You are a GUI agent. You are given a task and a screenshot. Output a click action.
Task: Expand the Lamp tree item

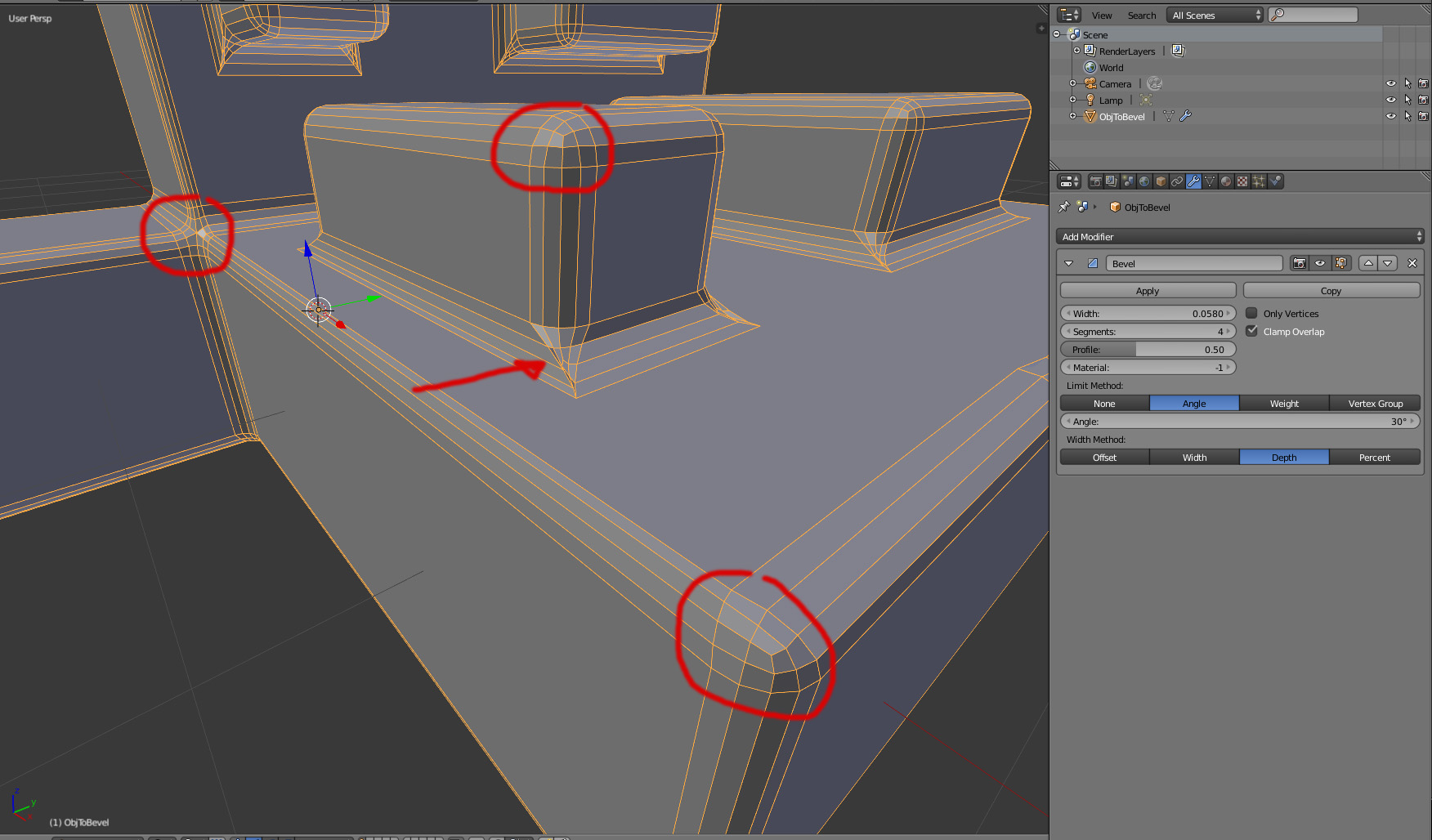[x=1072, y=100]
